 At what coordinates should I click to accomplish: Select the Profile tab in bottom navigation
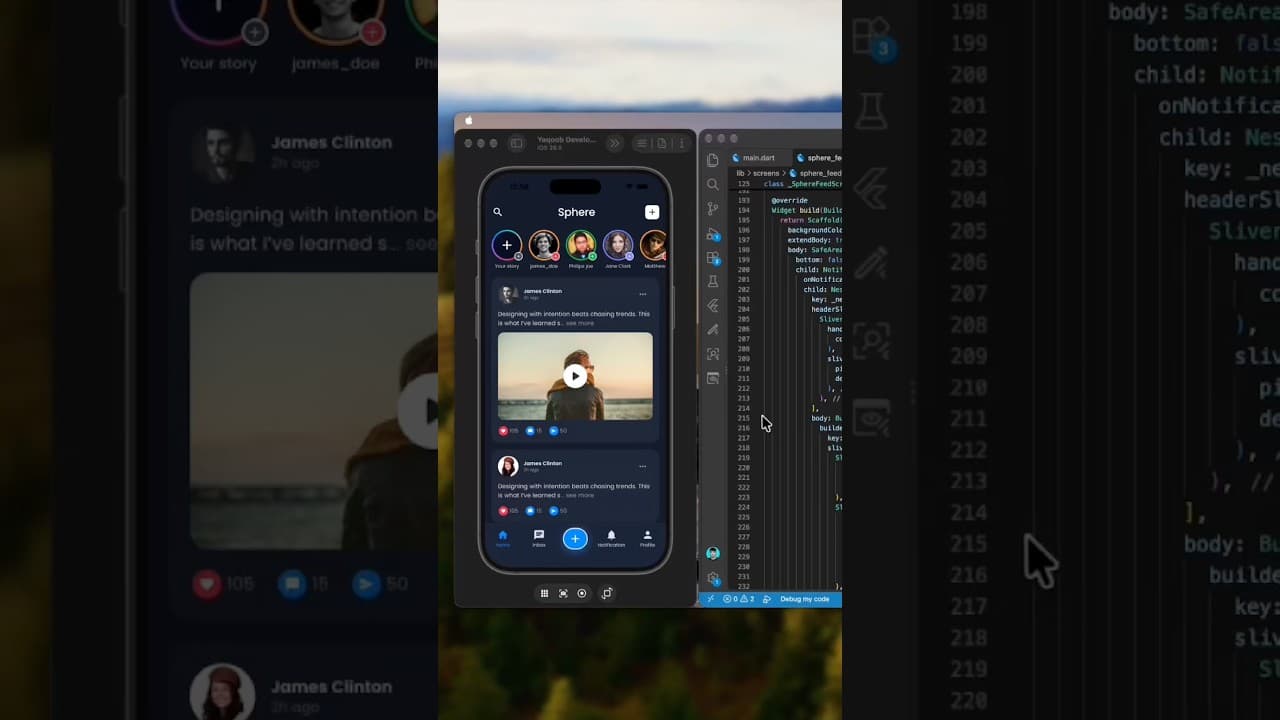647,538
